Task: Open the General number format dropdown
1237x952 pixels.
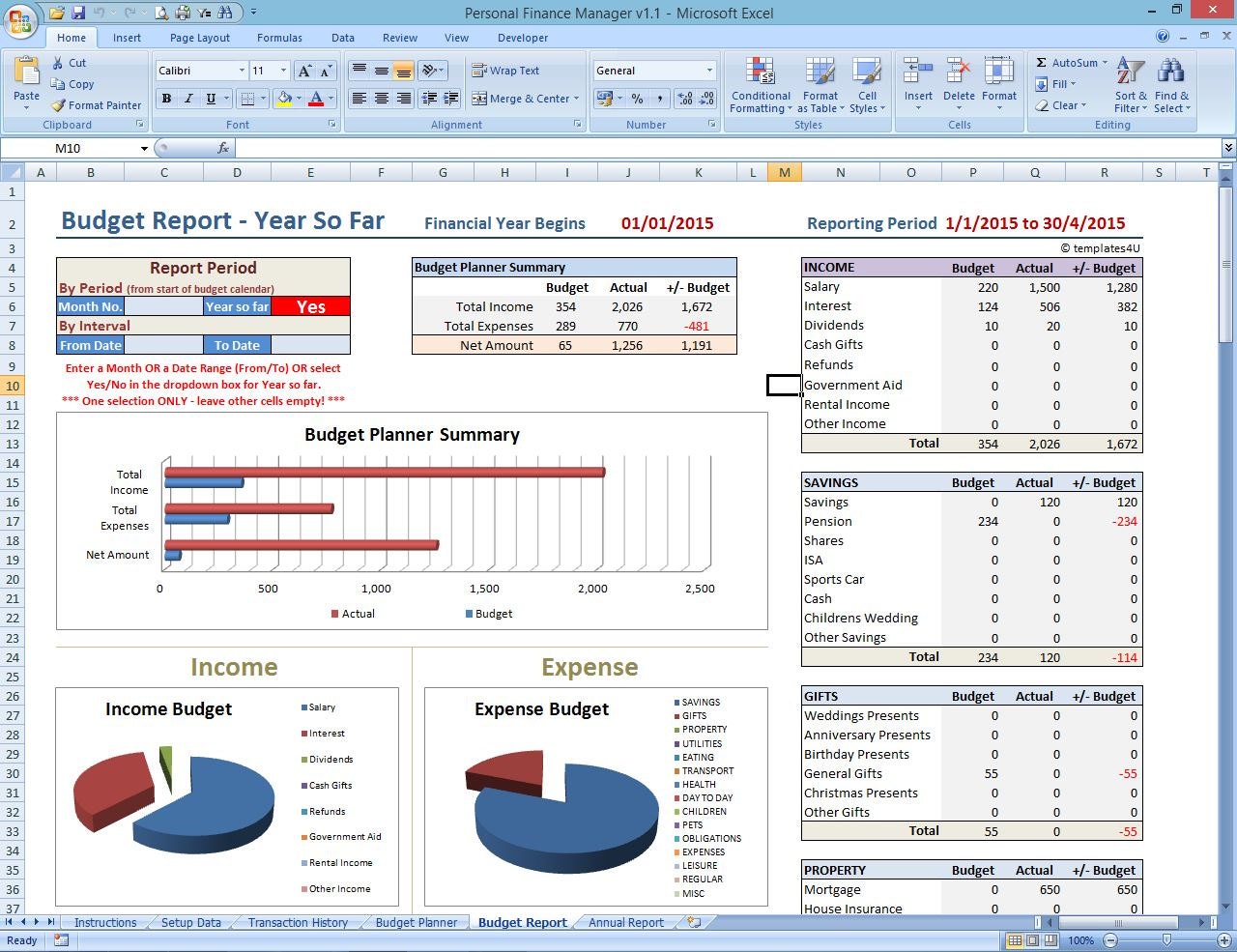Action: click(x=709, y=71)
